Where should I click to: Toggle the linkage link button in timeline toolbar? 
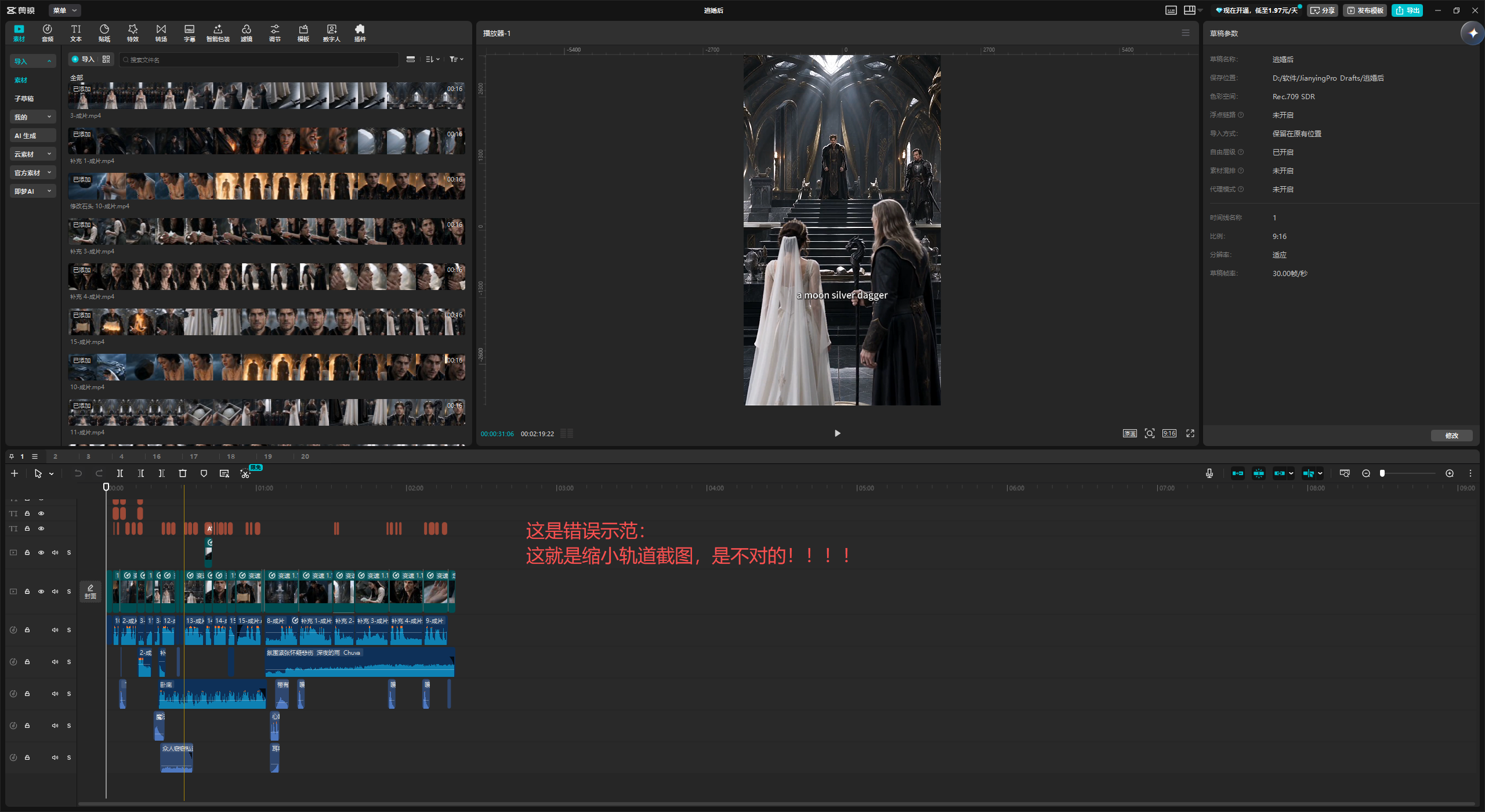tap(1280, 474)
